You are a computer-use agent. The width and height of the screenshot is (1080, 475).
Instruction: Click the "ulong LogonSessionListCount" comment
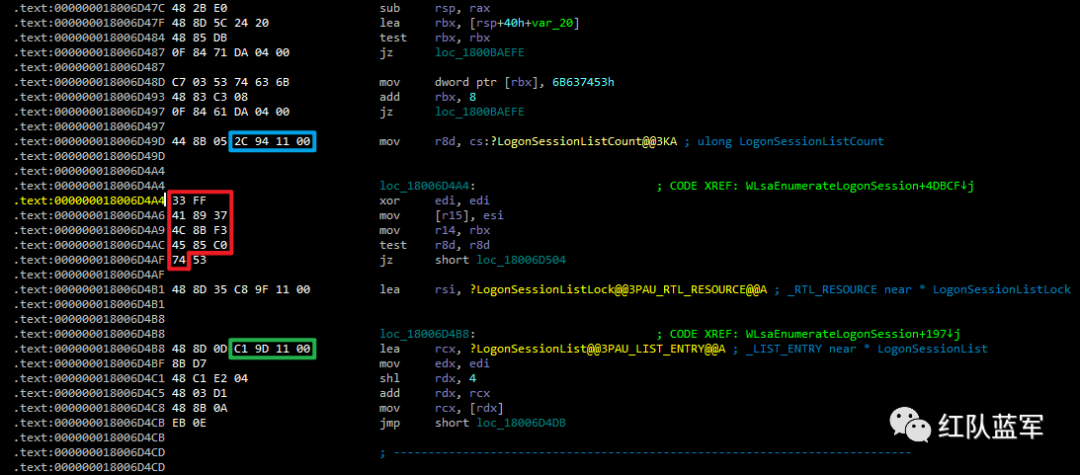(x=791, y=141)
